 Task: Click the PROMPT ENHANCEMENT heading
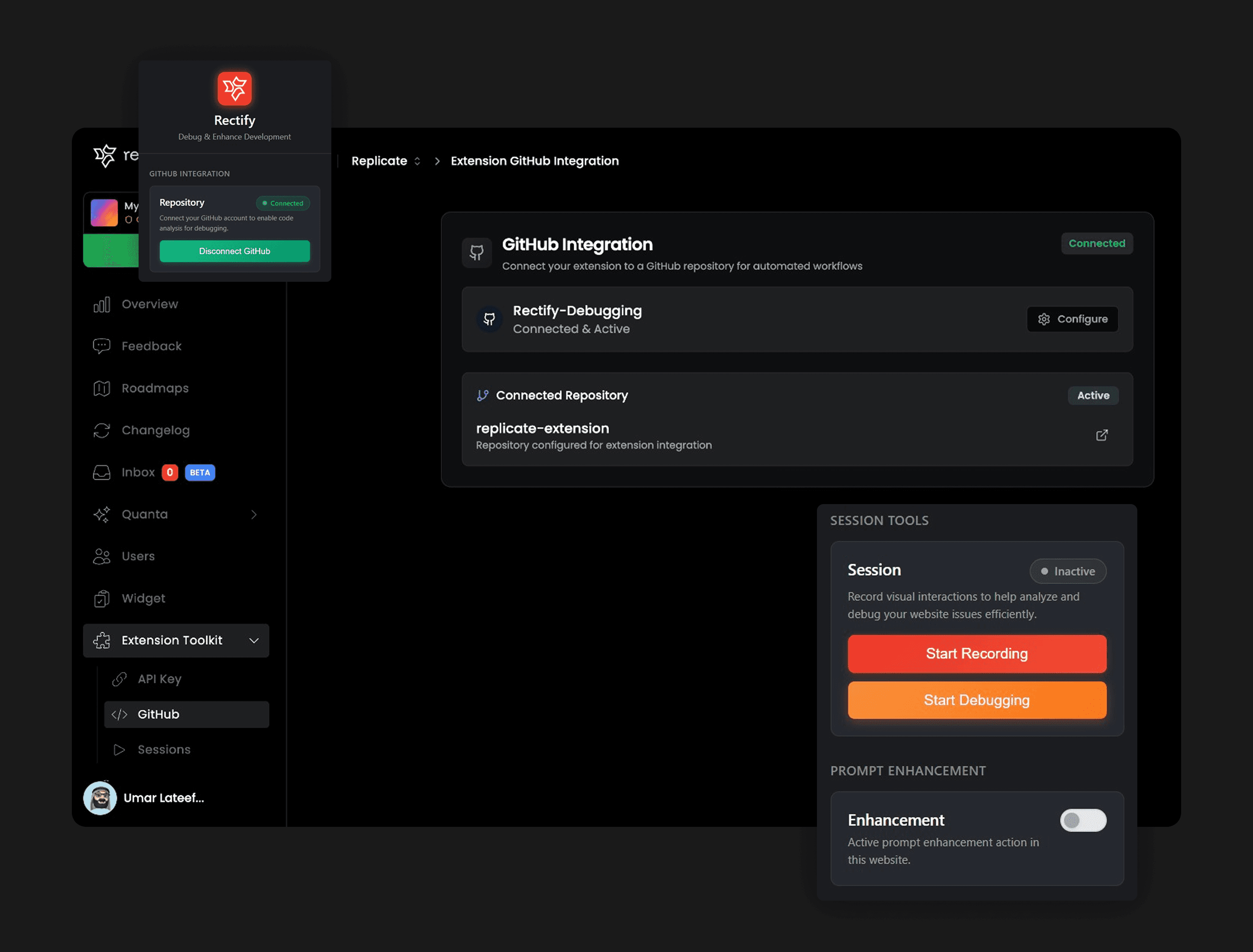[908, 771]
